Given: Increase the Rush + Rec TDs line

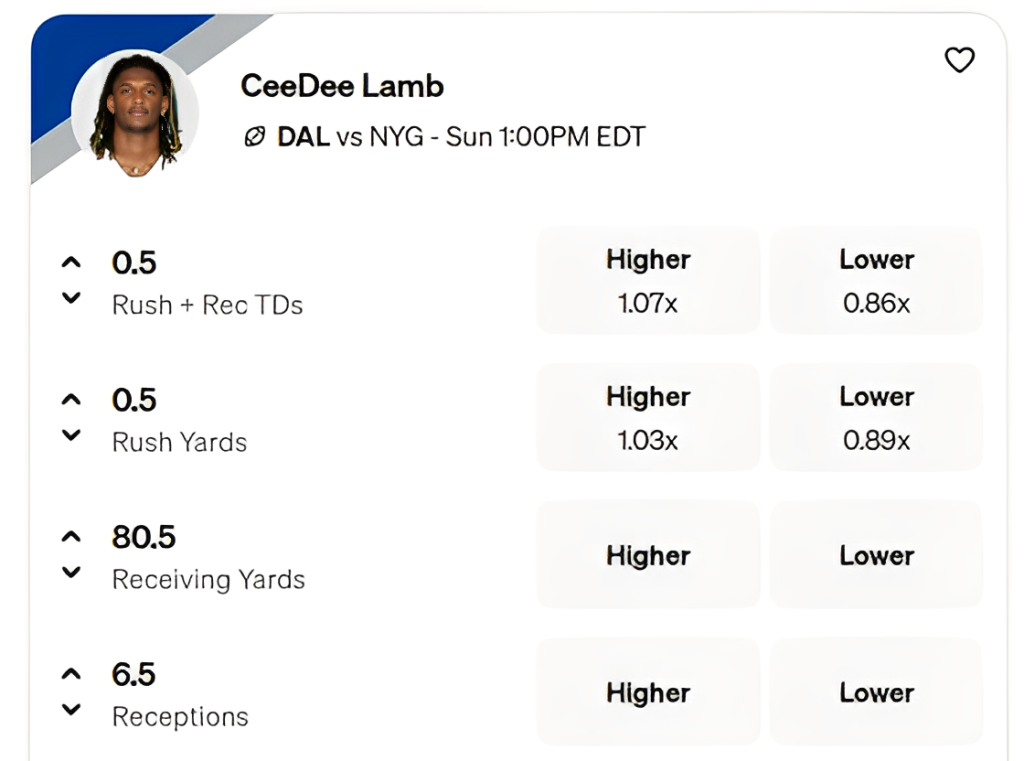Looking at the screenshot, I should tap(70, 262).
